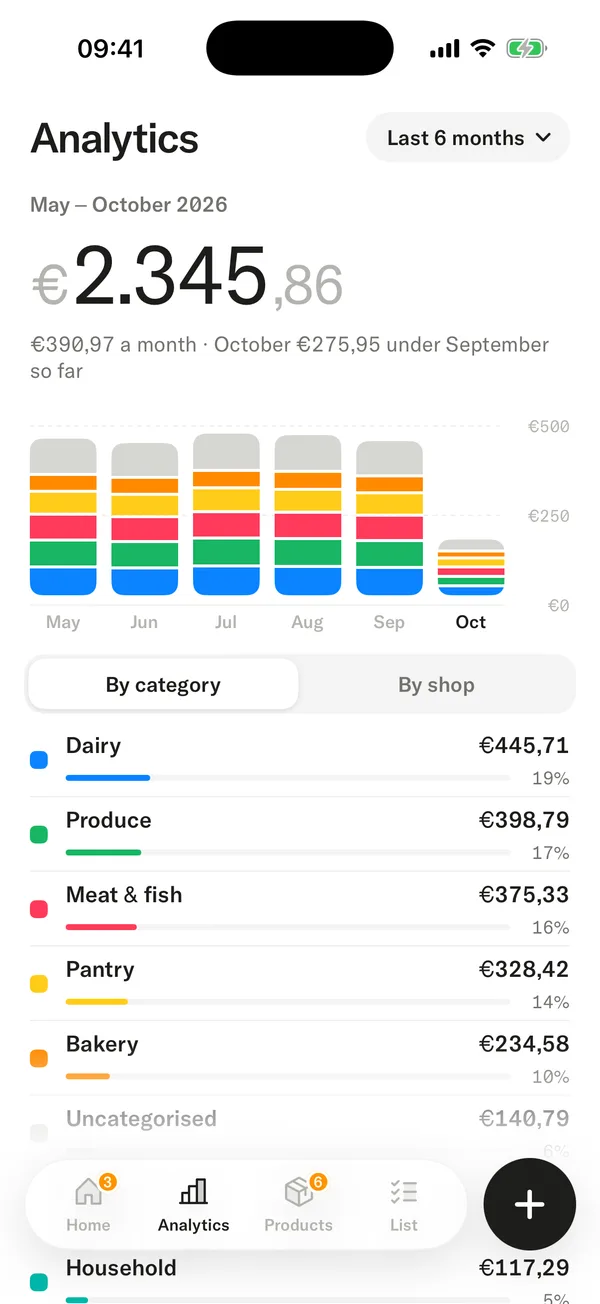Expand the Meat & fish category row
This screenshot has height=1304, width=600.
[300, 909]
